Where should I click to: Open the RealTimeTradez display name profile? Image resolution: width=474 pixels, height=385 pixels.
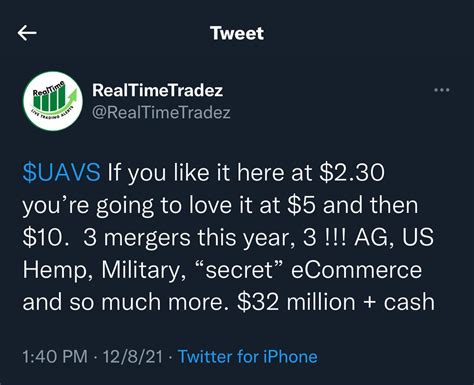[x=157, y=90]
